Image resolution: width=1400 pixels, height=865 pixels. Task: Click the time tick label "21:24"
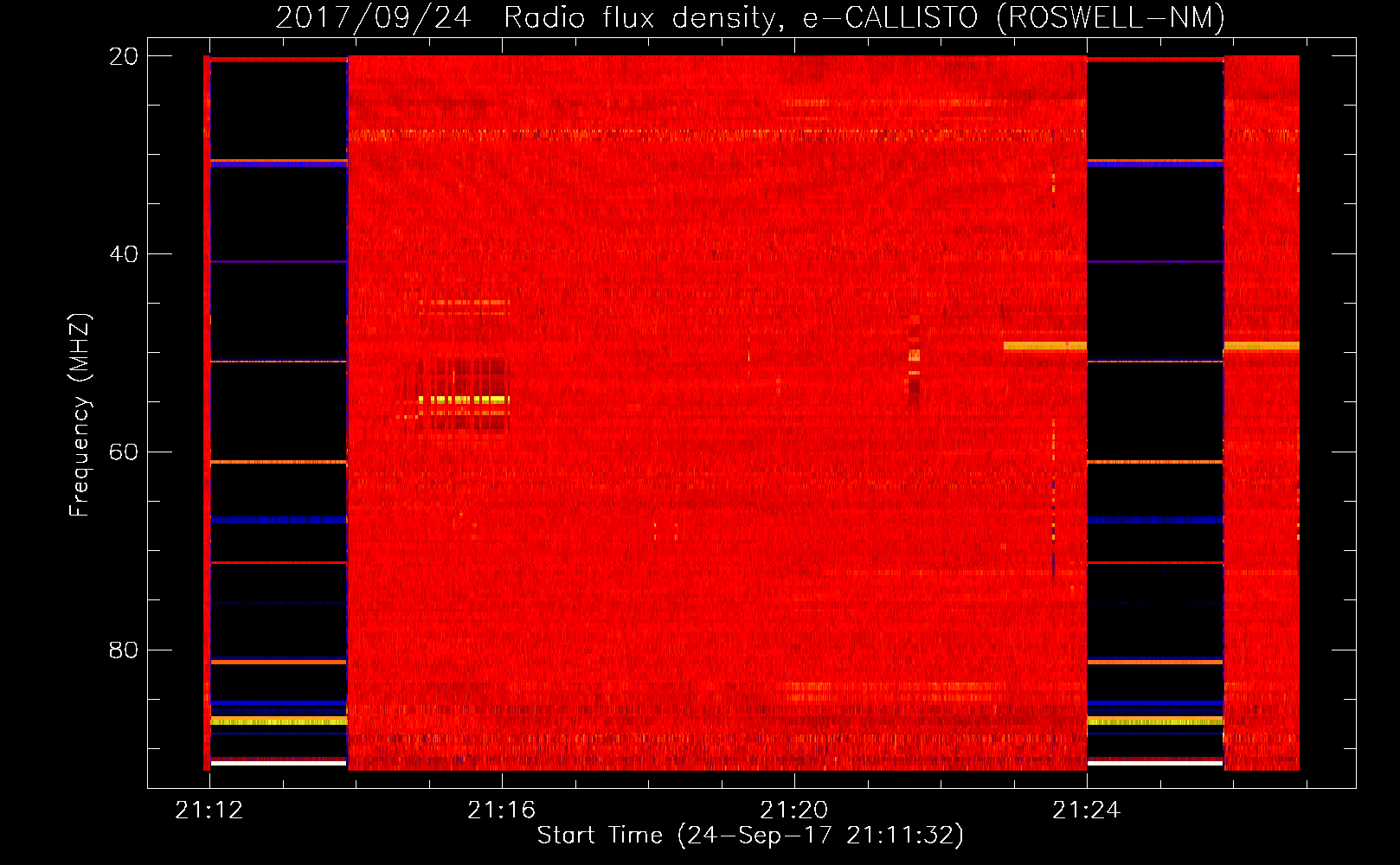pos(1087,811)
